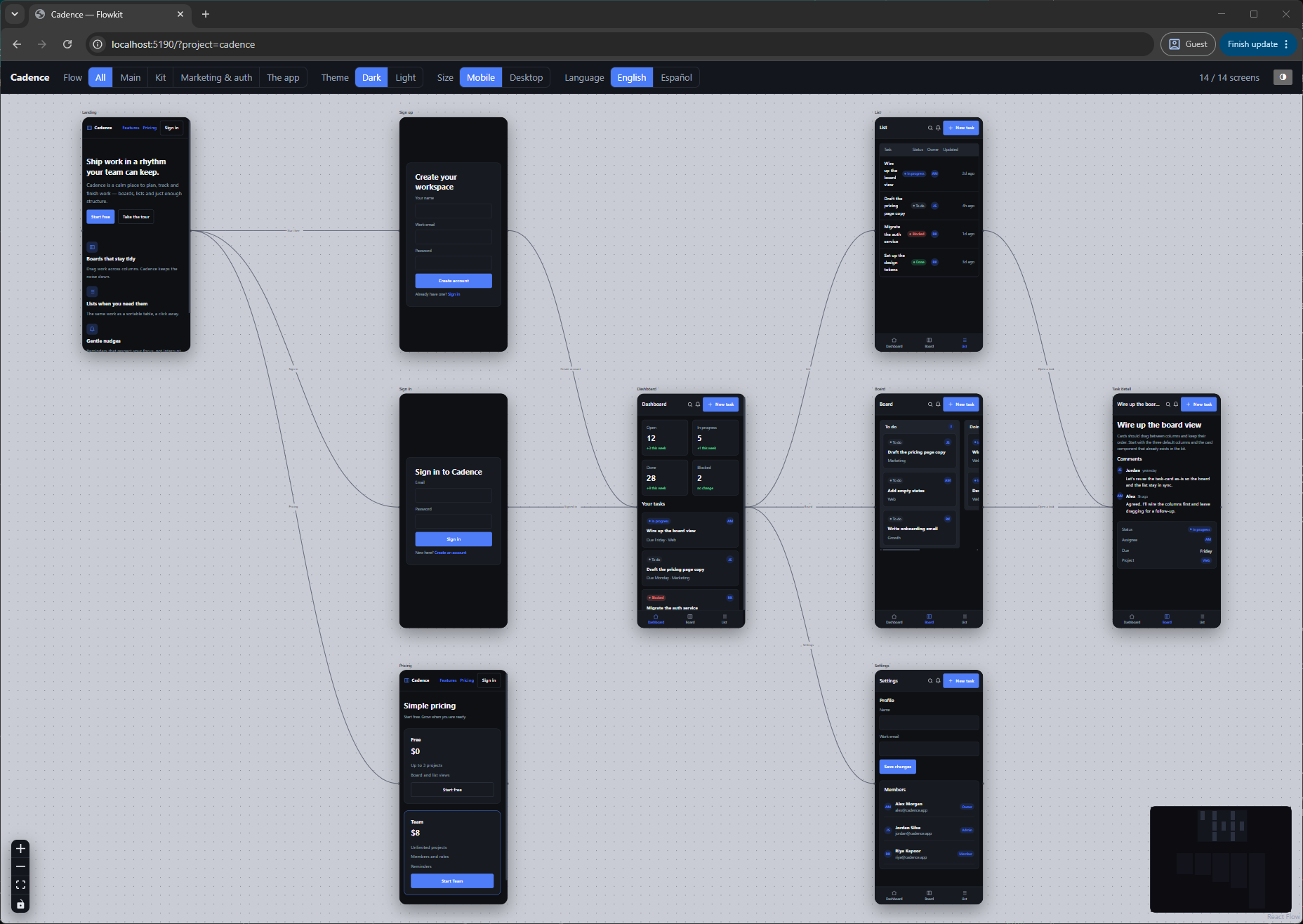The height and width of the screenshot is (924, 1303).
Task: Open a new browser tab
Action: coord(206,14)
